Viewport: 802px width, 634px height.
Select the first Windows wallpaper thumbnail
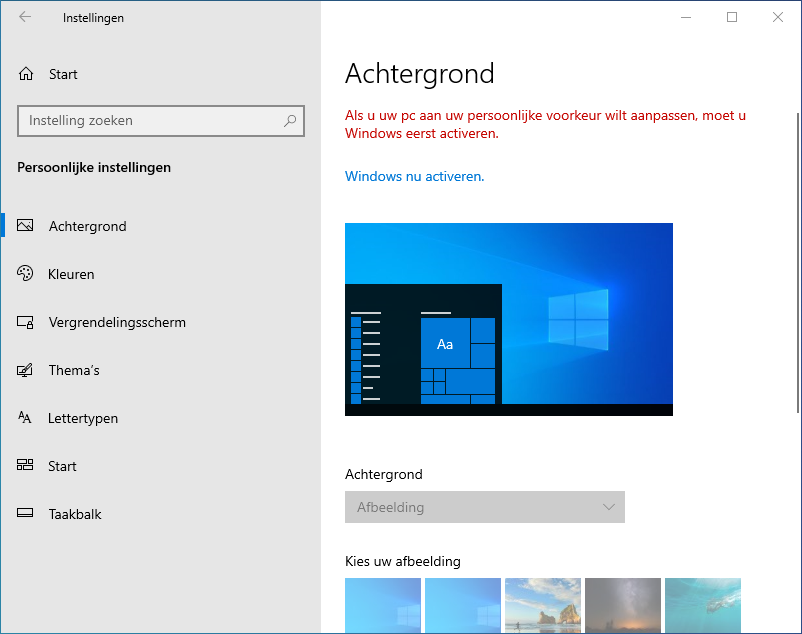click(x=382, y=605)
